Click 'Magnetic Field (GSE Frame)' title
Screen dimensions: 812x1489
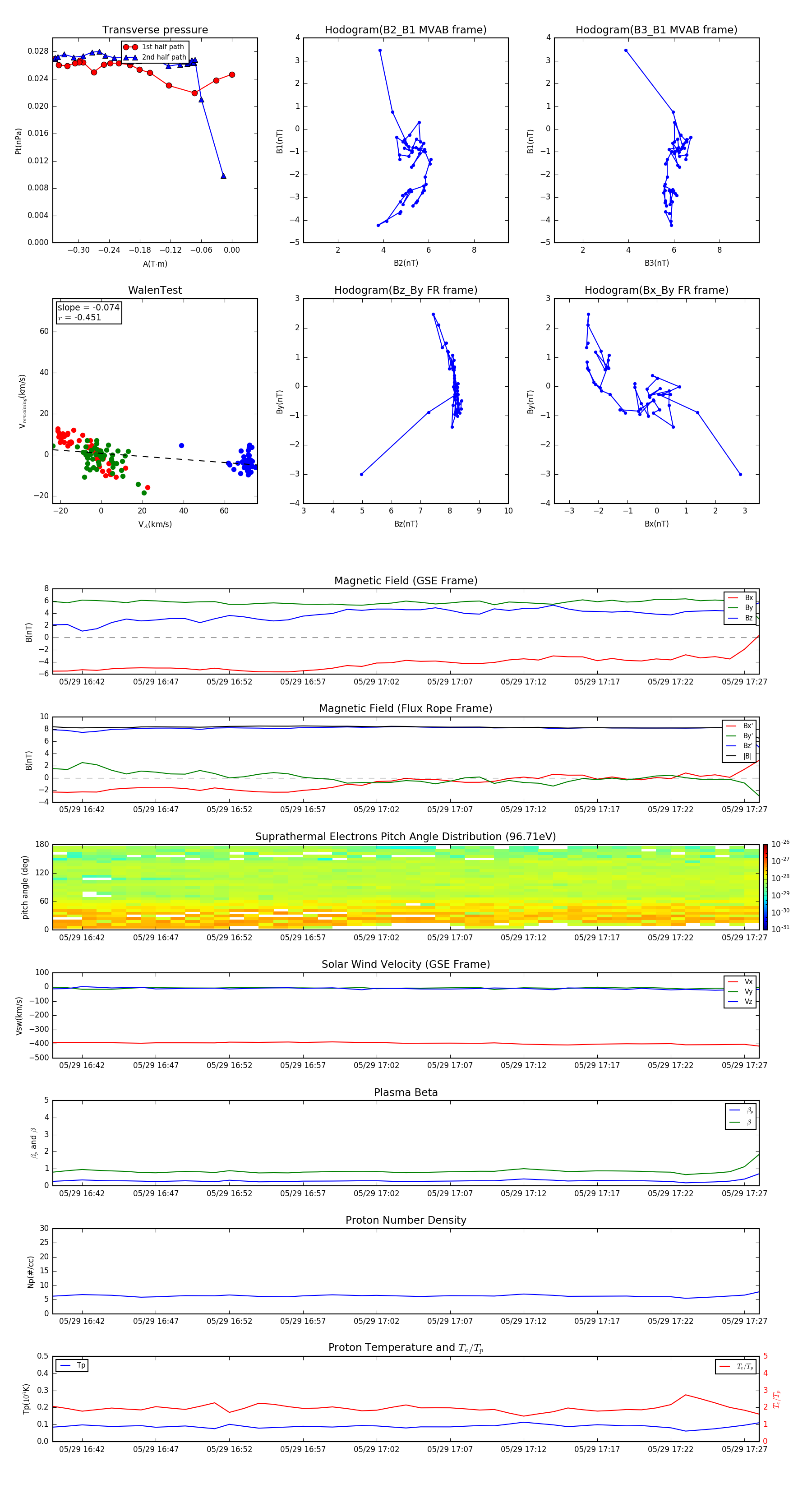[x=406, y=580]
